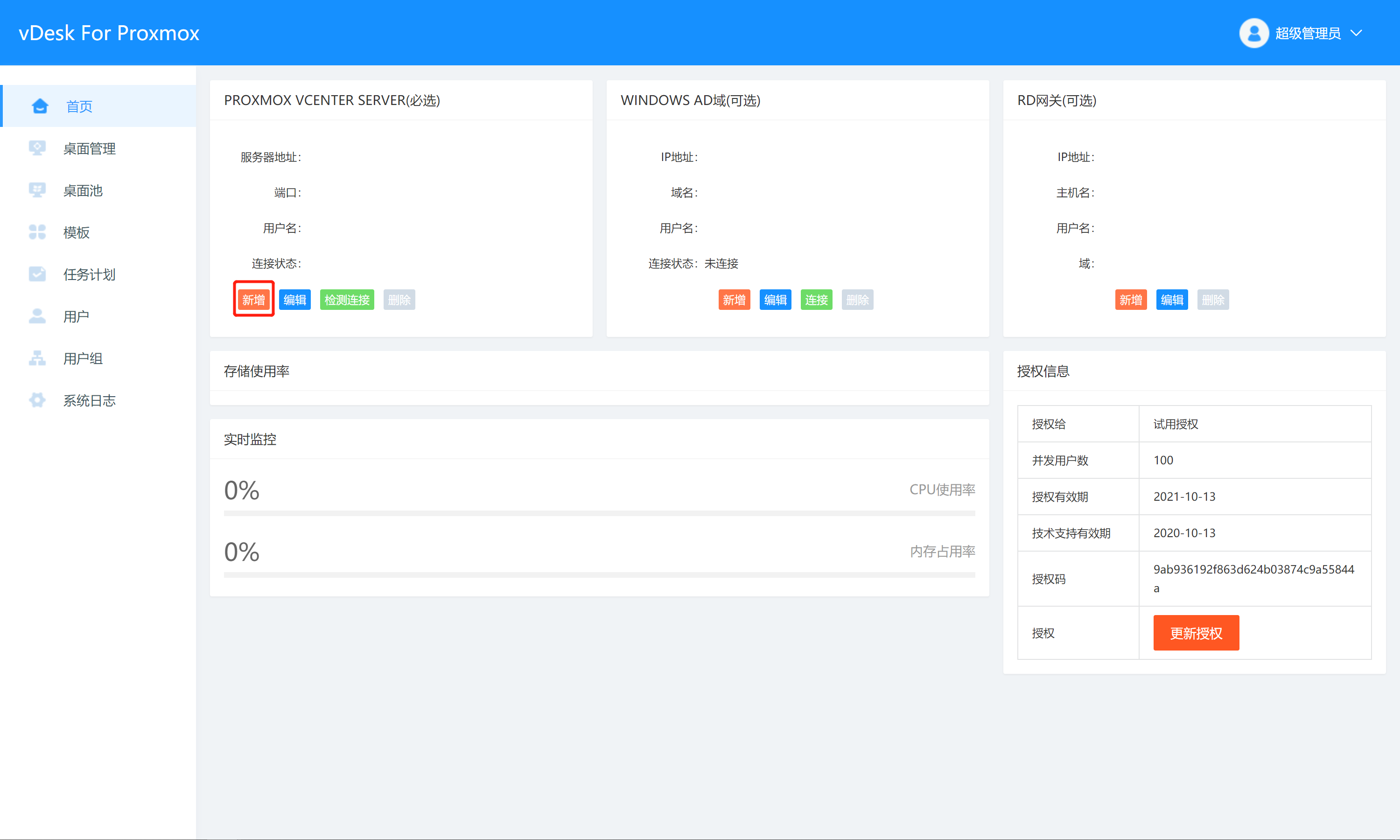This screenshot has width=1400, height=840.
Task: Click the 系统日志 gear icon
Action: coord(37,400)
